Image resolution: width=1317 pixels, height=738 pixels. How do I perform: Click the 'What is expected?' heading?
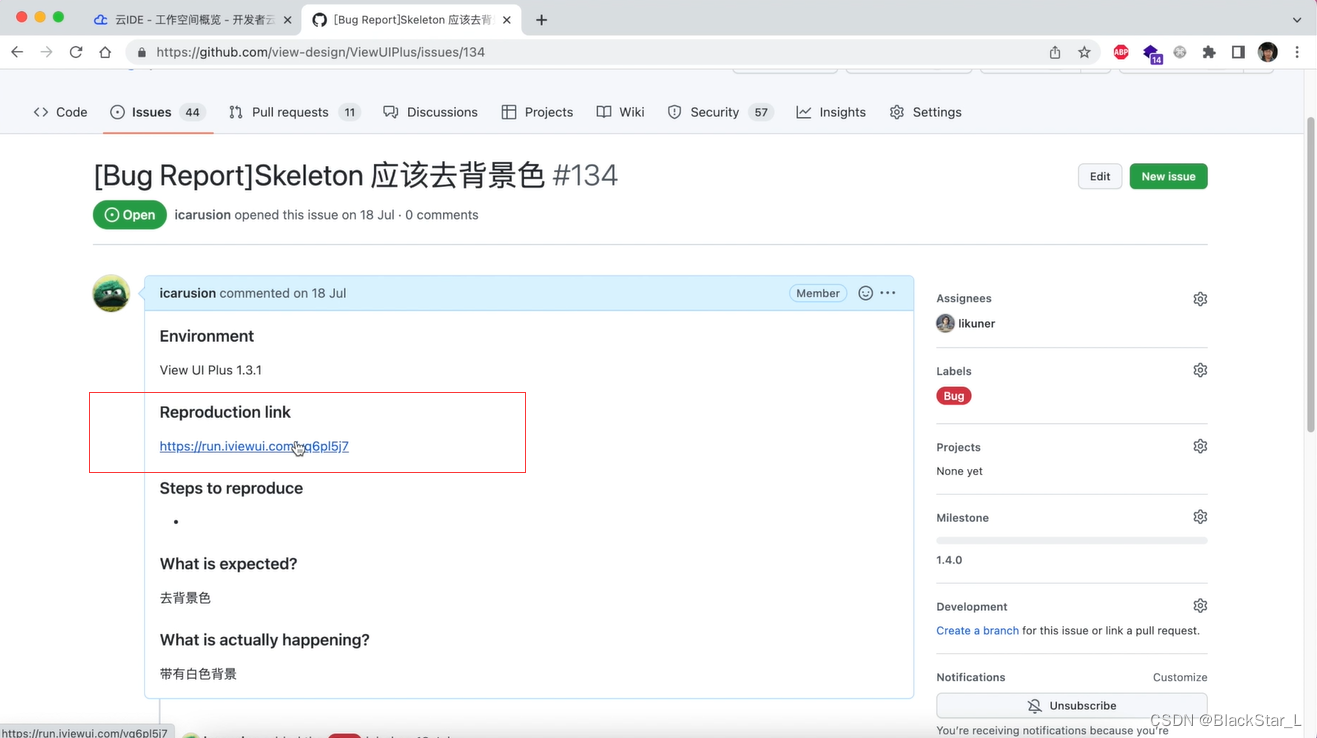(229, 564)
